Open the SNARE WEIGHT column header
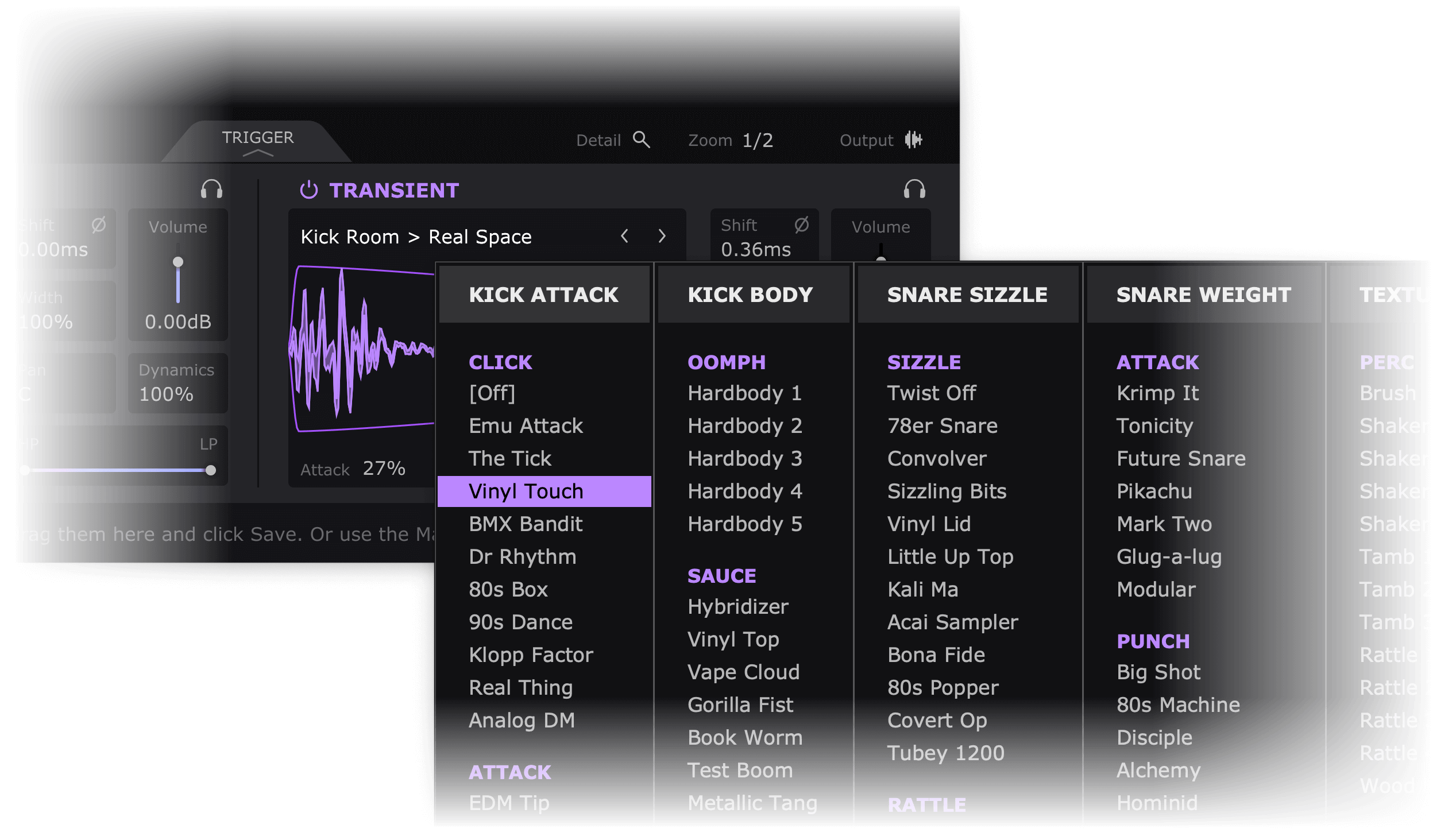 1203,295
